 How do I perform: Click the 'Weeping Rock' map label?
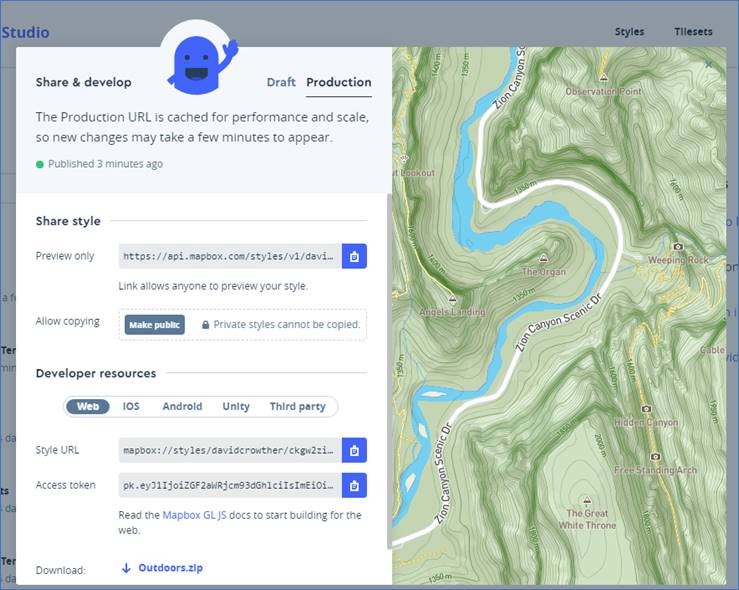click(678, 260)
